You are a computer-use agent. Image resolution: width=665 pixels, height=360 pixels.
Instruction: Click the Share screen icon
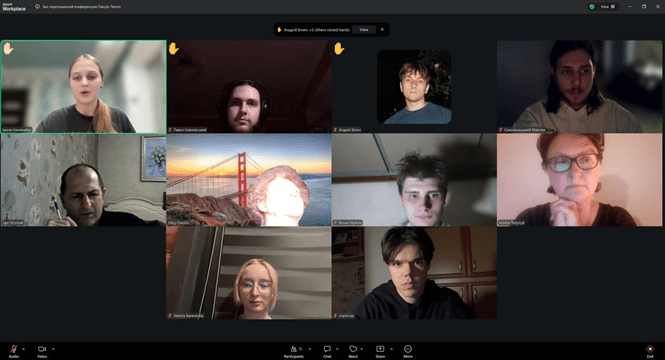click(x=380, y=349)
